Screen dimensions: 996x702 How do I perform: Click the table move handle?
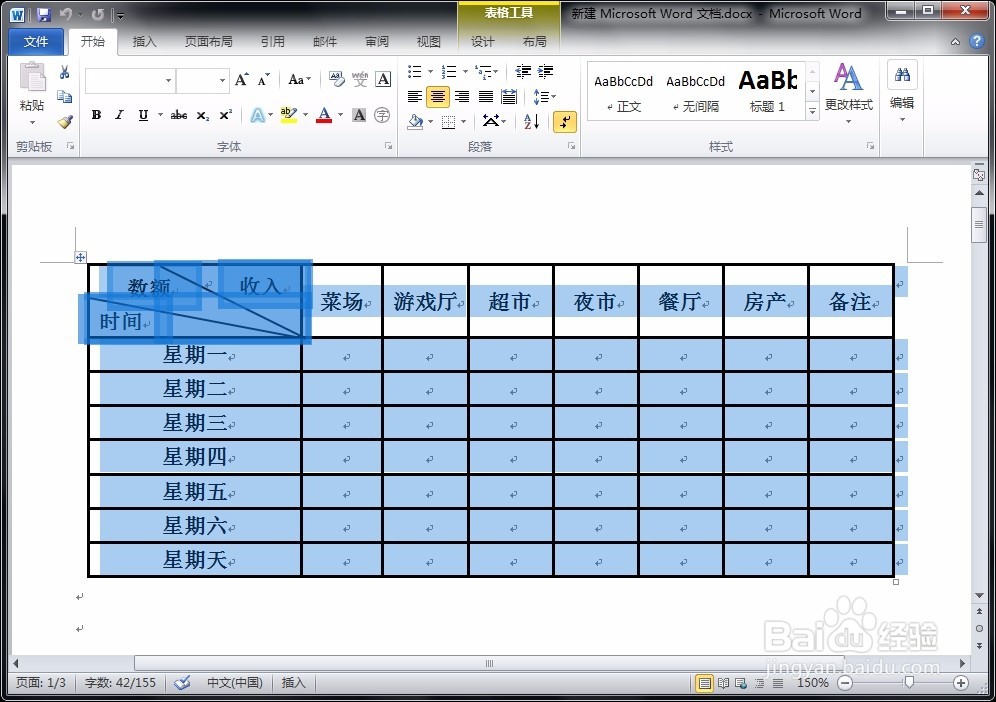[x=80, y=257]
